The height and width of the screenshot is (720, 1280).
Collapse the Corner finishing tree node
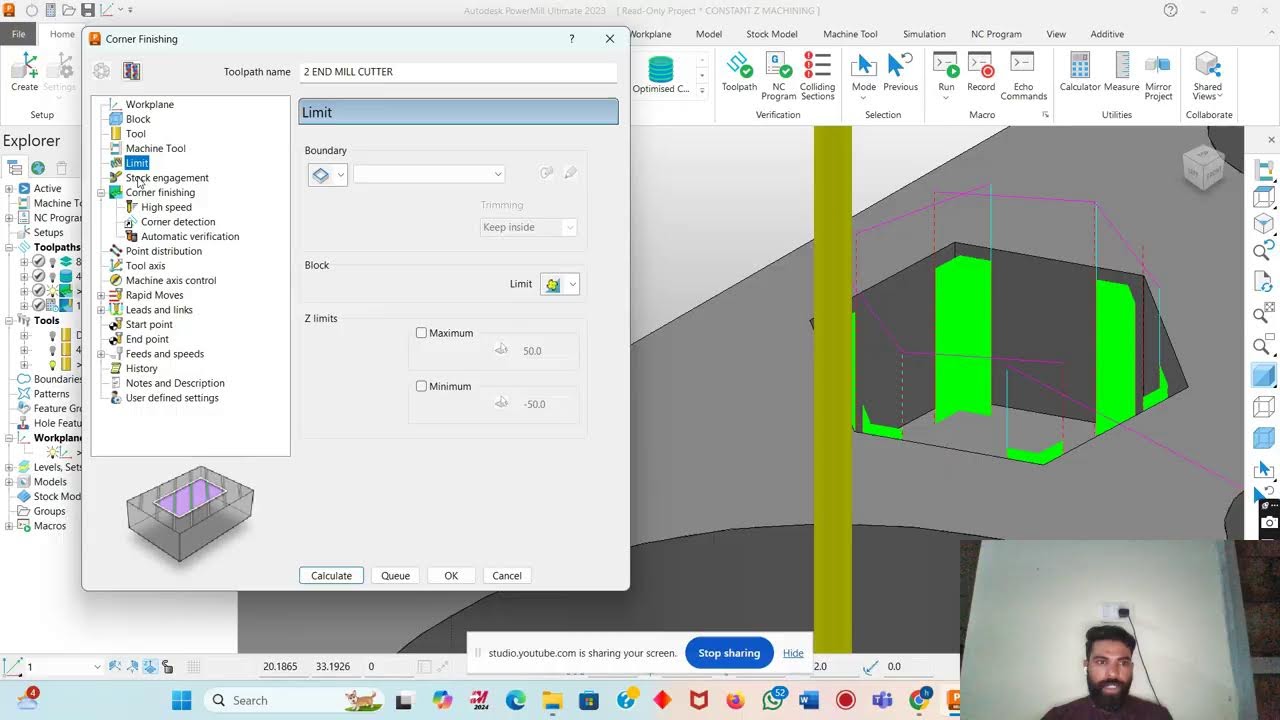[101, 193]
